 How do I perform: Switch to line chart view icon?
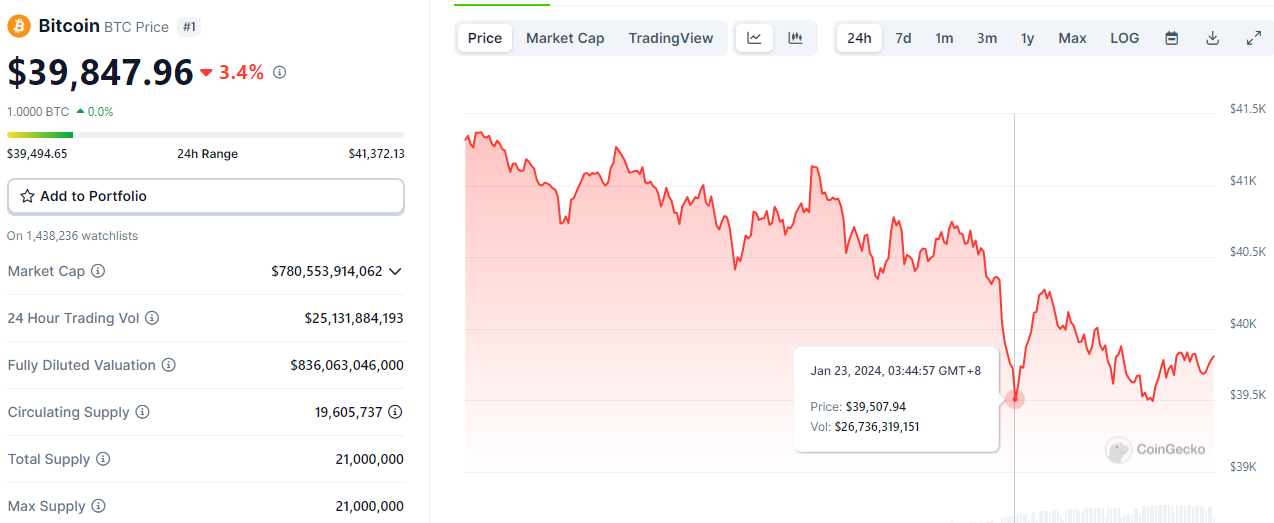click(755, 38)
